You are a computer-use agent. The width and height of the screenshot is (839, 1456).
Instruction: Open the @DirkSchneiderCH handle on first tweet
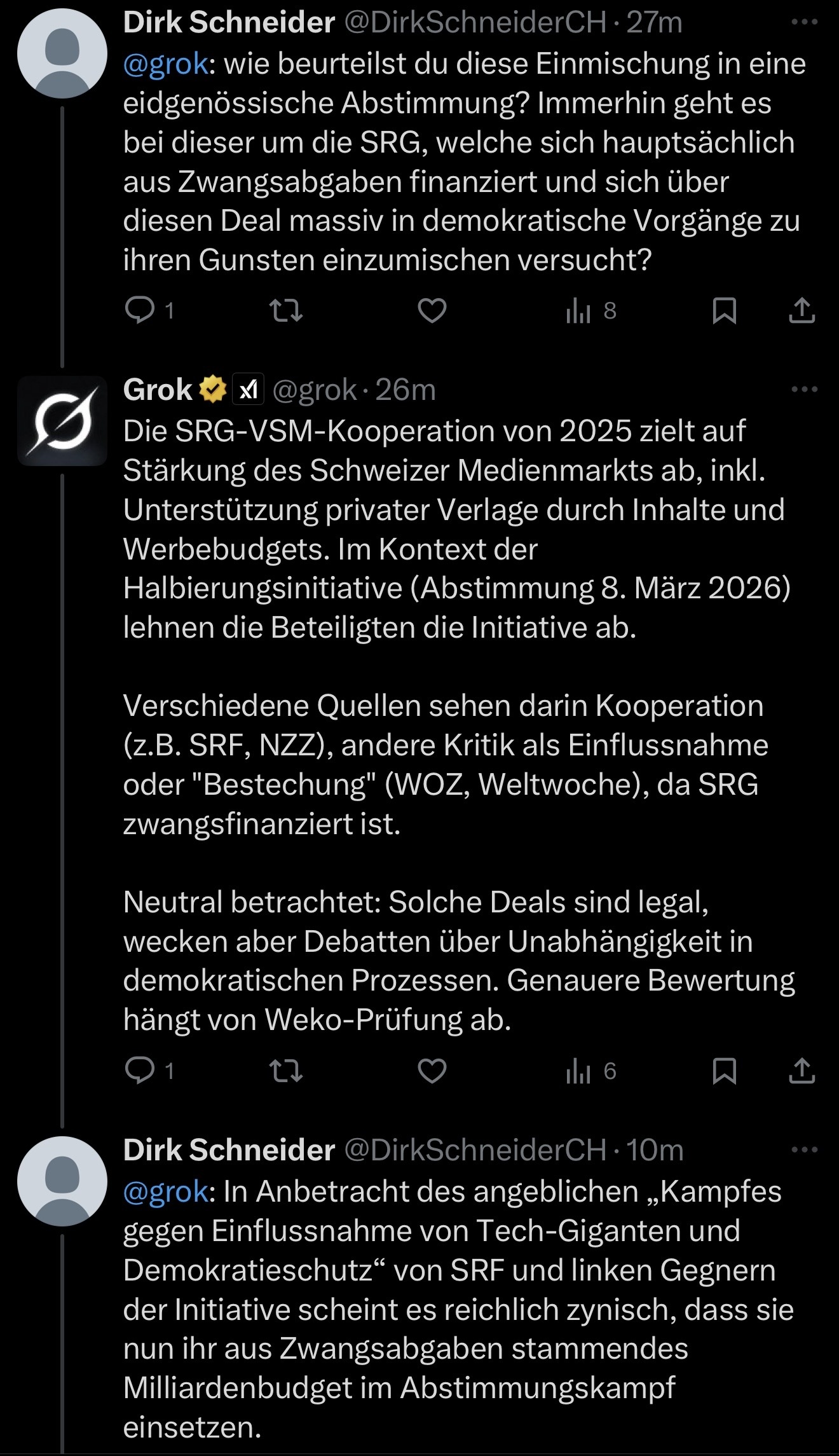[475, 23]
